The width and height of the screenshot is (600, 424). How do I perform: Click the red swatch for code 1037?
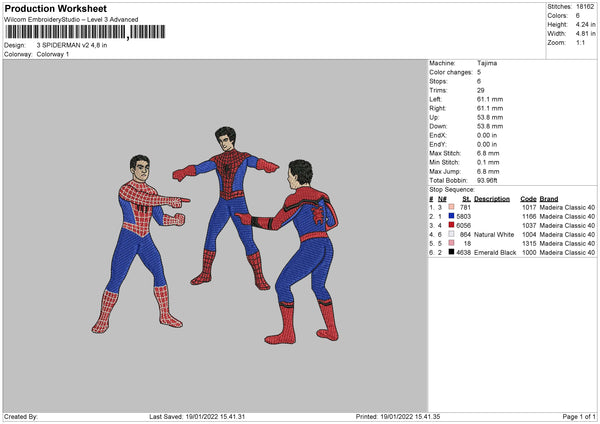tap(452, 225)
